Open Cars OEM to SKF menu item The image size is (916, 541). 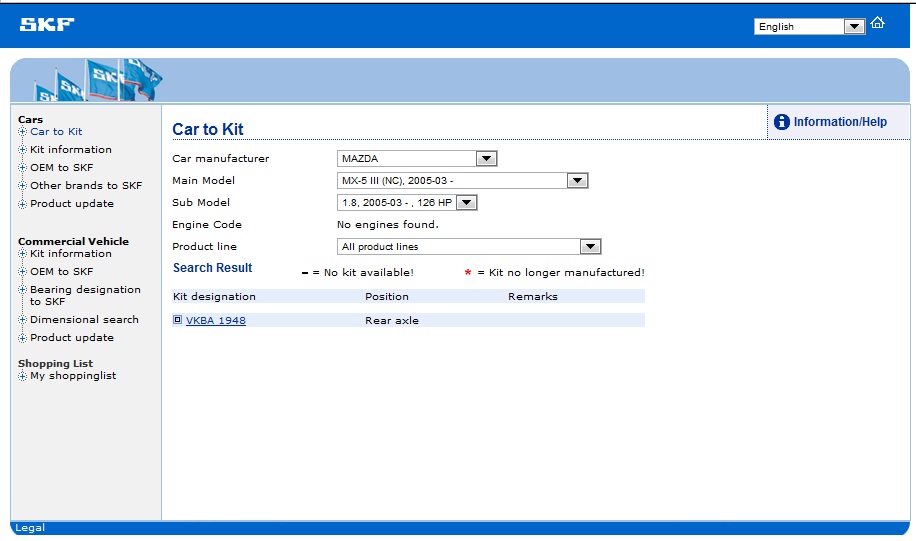pos(61,168)
